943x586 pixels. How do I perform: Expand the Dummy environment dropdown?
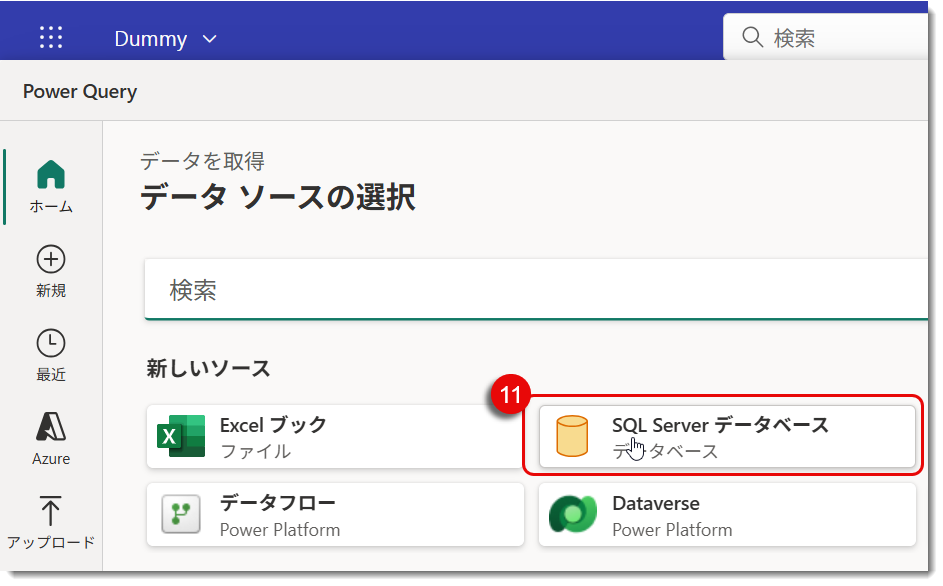tap(165, 39)
